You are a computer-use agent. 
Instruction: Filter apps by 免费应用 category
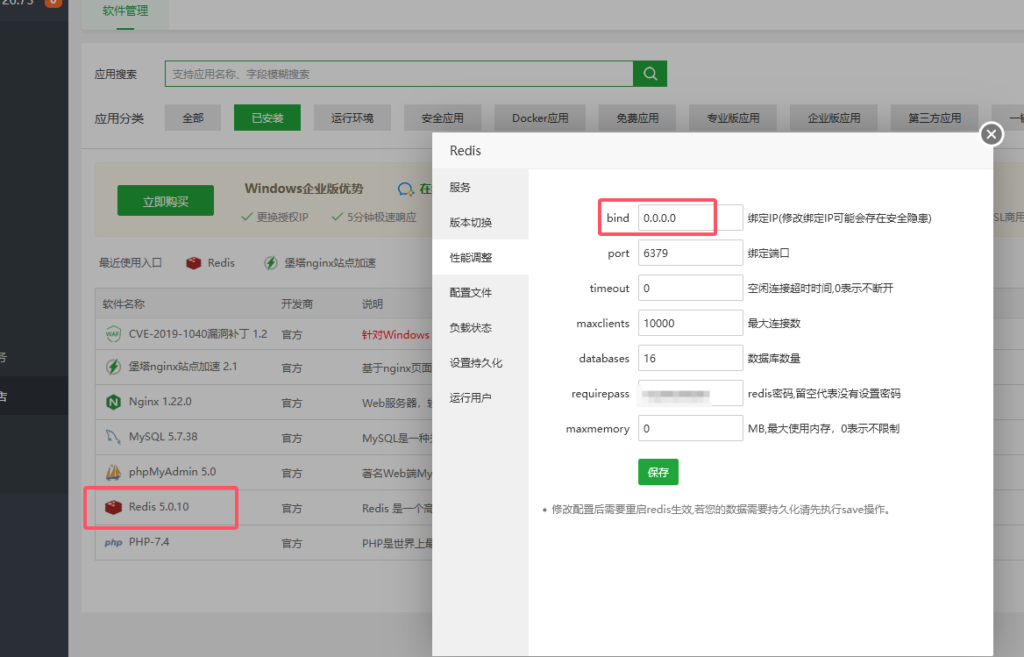click(x=637, y=118)
